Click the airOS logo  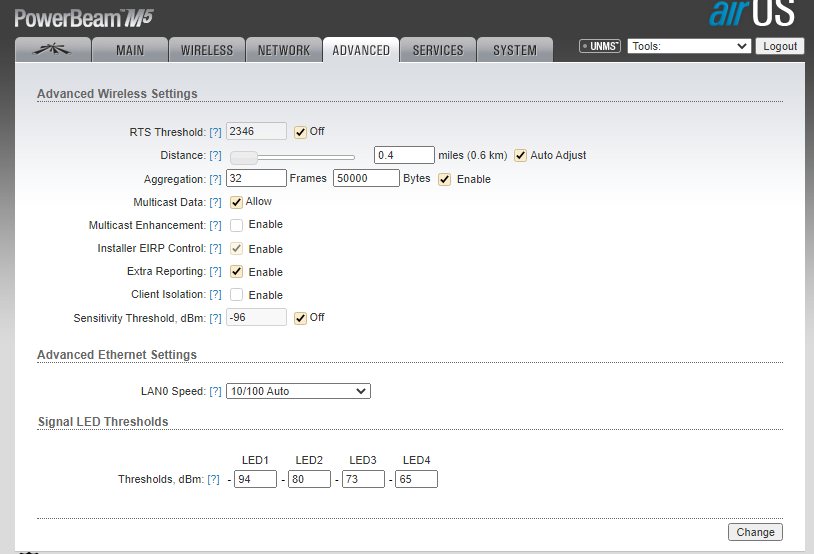752,13
